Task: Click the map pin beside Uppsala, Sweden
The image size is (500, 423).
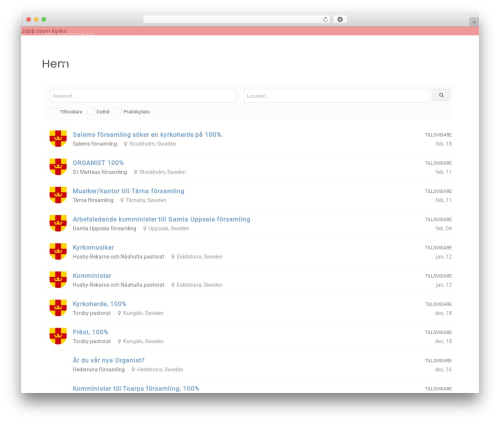Action: click(145, 229)
